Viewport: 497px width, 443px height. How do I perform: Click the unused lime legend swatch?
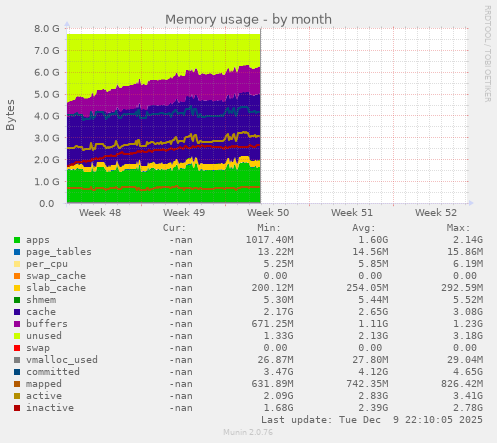point(17,336)
